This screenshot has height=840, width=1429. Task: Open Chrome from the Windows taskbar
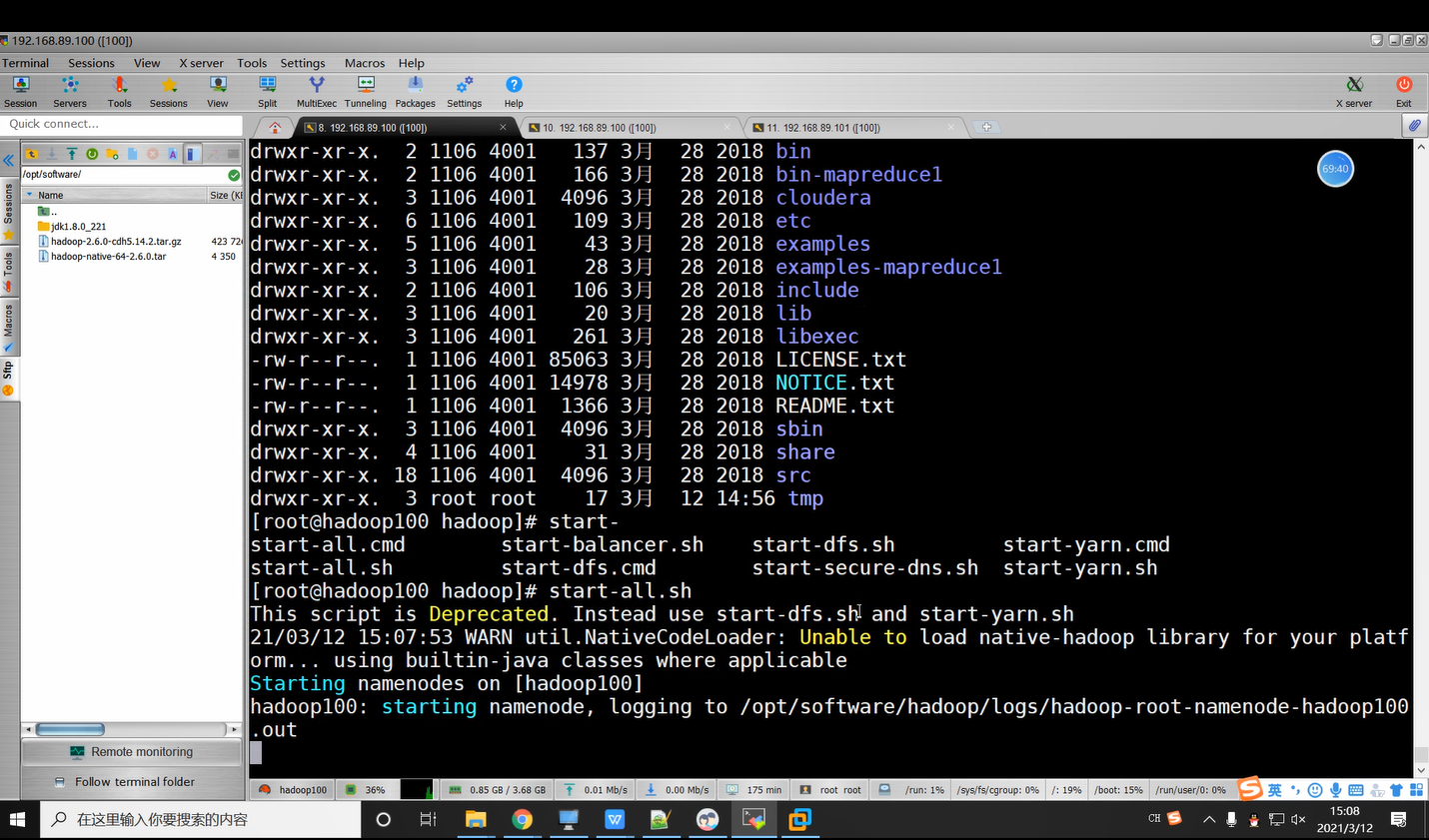522,819
